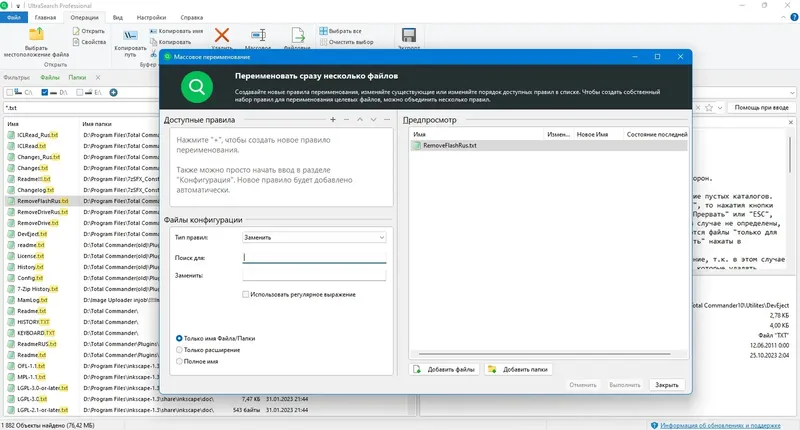This screenshot has width=800, height=430.
Task: Select 'Только имя Файла/Папки' radio button
Action: pos(179,338)
